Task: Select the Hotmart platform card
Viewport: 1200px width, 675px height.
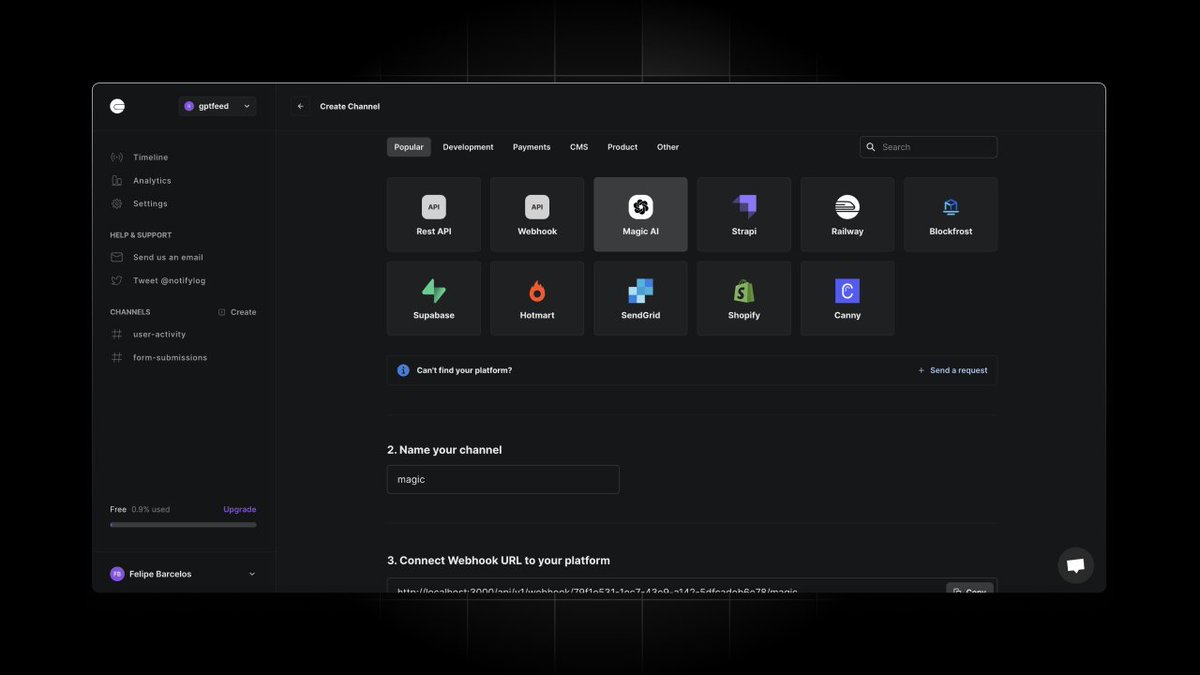Action: coord(537,298)
